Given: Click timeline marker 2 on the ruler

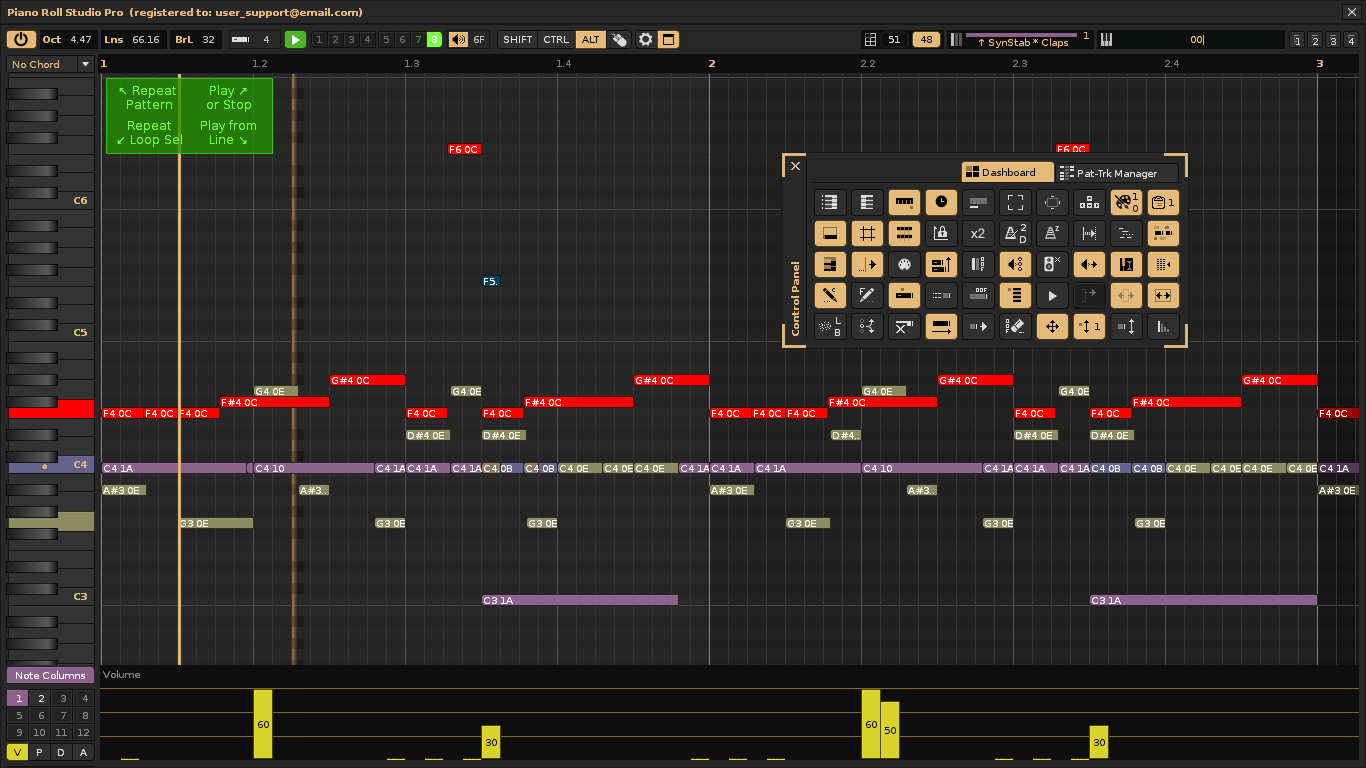Looking at the screenshot, I should 712,64.
